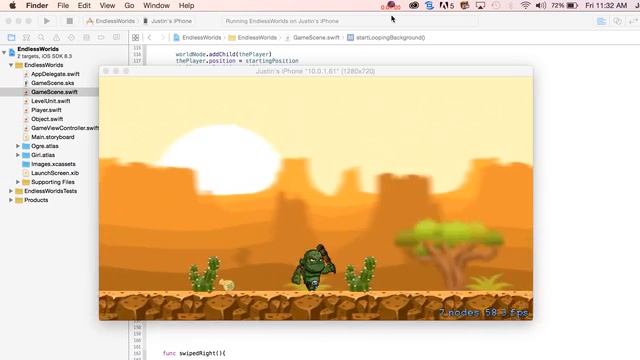Expand the Ogre.atlas folder
This screenshot has width=640, height=360.
18,146
